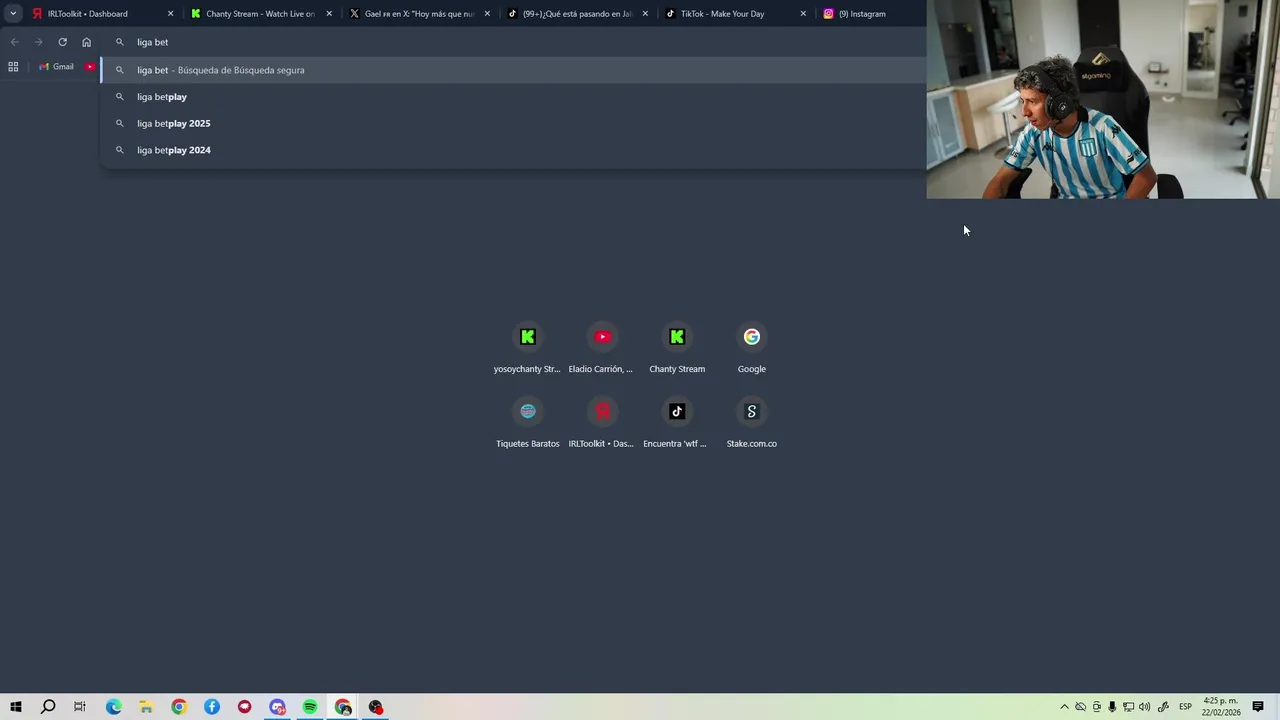This screenshot has height=720, width=1280.
Task: Open the Meet Now camera tray icon
Action: (x=1096, y=707)
